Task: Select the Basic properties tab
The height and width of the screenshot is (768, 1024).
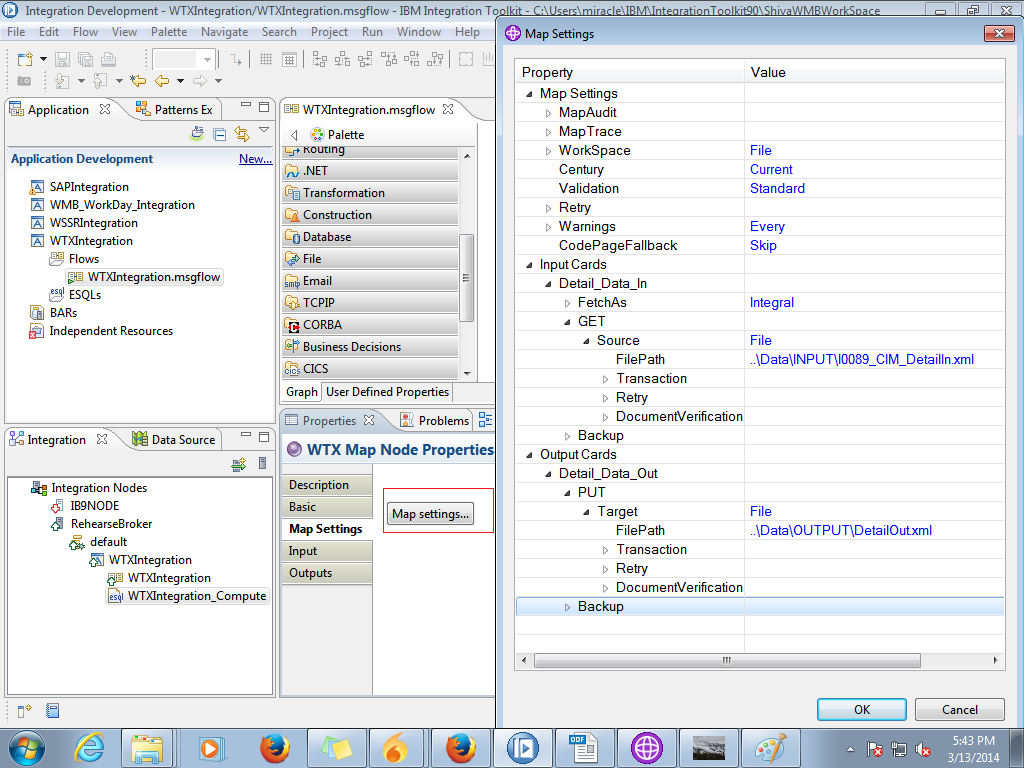Action: coord(327,507)
